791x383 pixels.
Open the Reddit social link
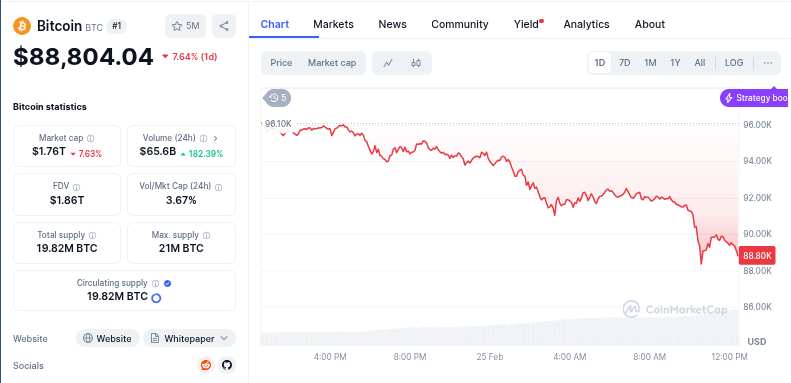click(x=206, y=365)
